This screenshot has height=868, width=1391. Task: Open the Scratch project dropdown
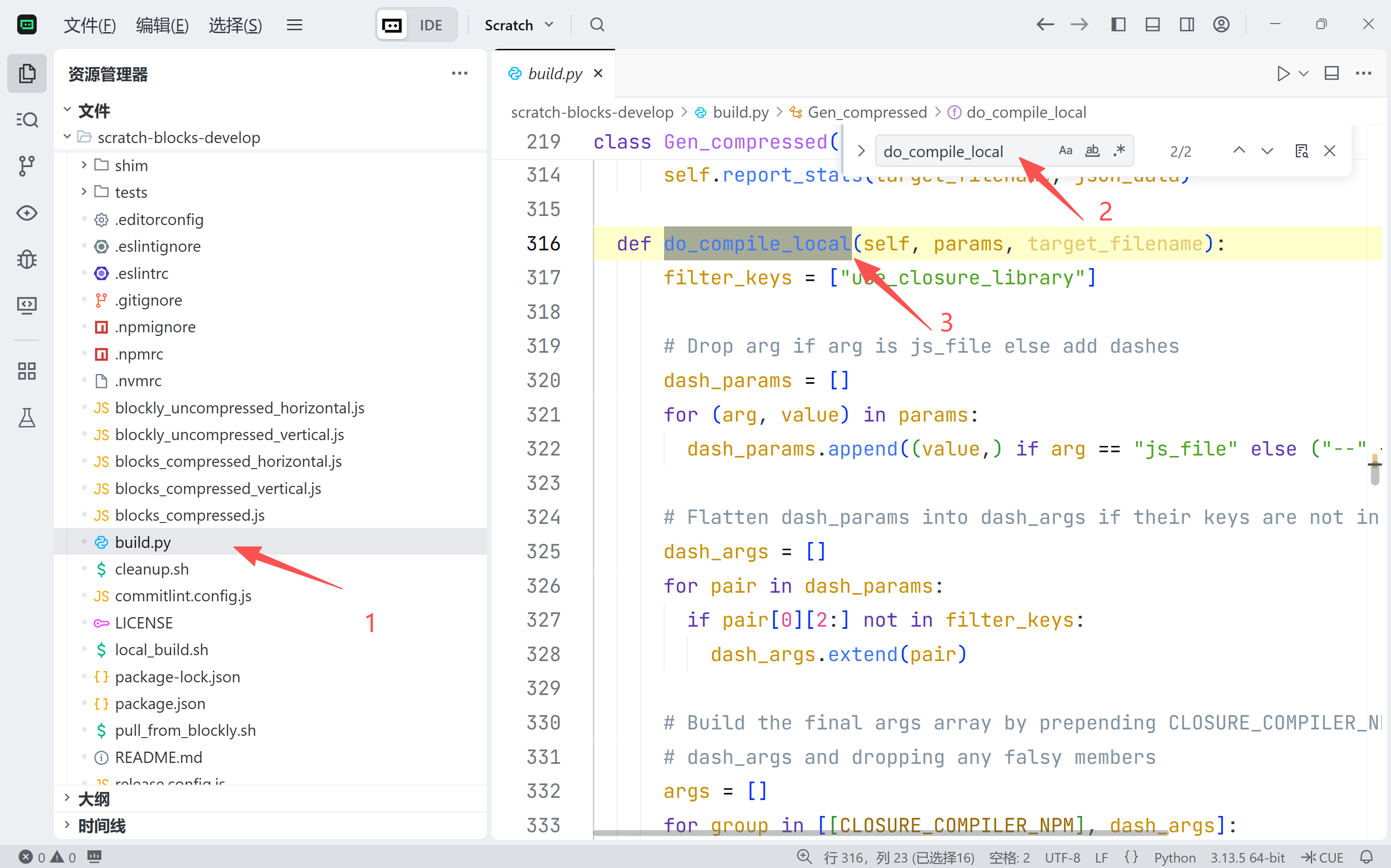click(x=519, y=25)
